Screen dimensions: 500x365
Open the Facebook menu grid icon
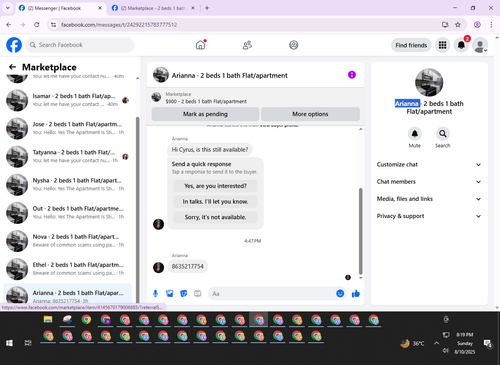pos(442,45)
